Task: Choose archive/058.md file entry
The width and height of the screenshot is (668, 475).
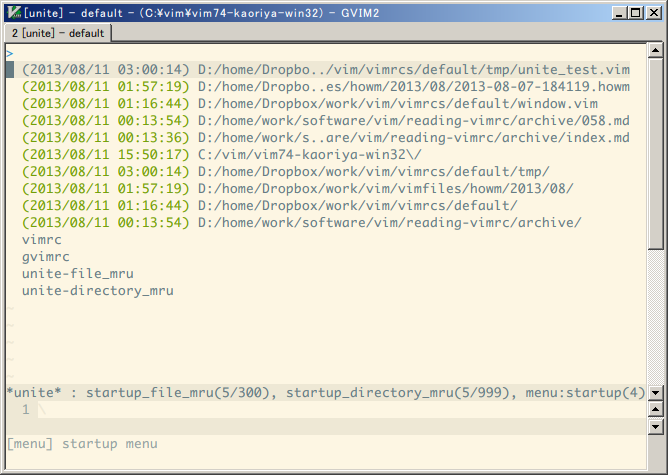Action: pos(326,121)
